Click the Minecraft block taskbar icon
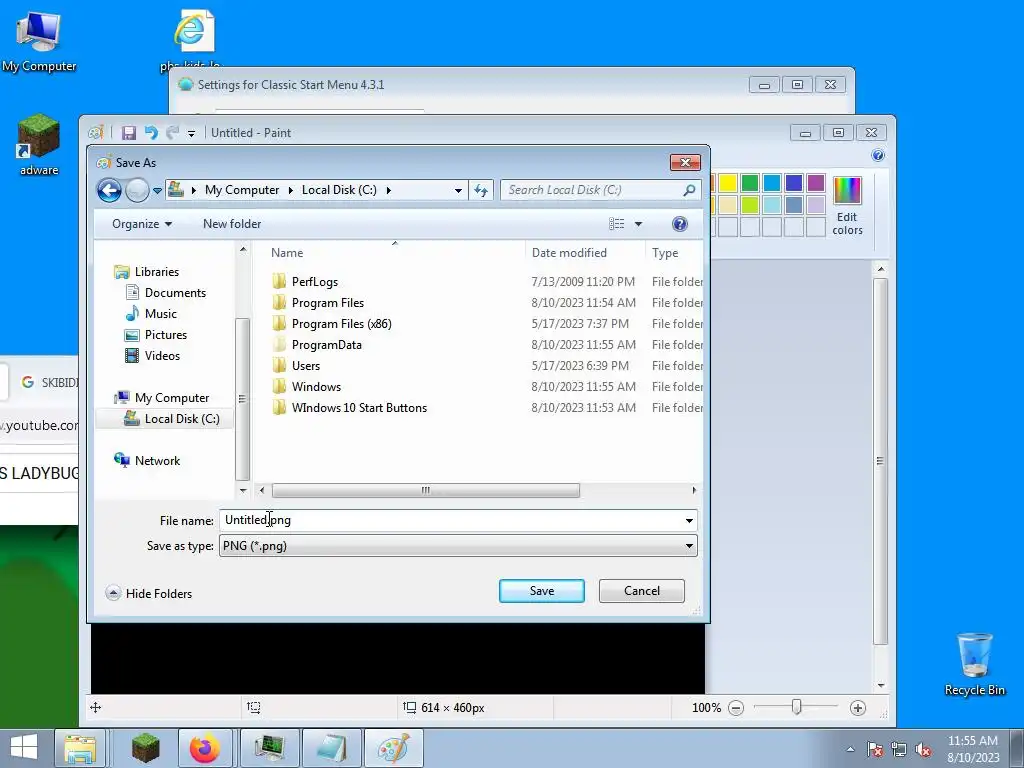The image size is (1024, 768). [145, 748]
